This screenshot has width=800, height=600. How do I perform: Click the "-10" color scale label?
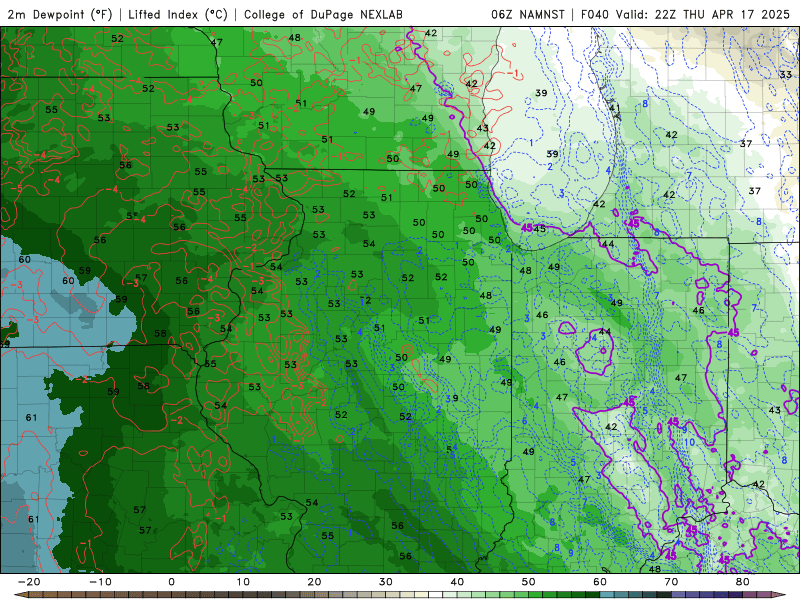(100, 582)
